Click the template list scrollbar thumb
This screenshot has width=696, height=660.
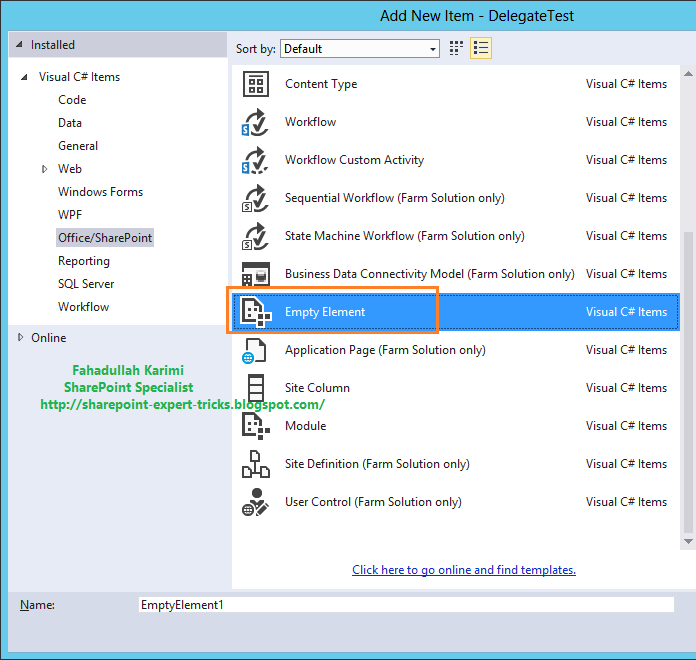coord(688,382)
